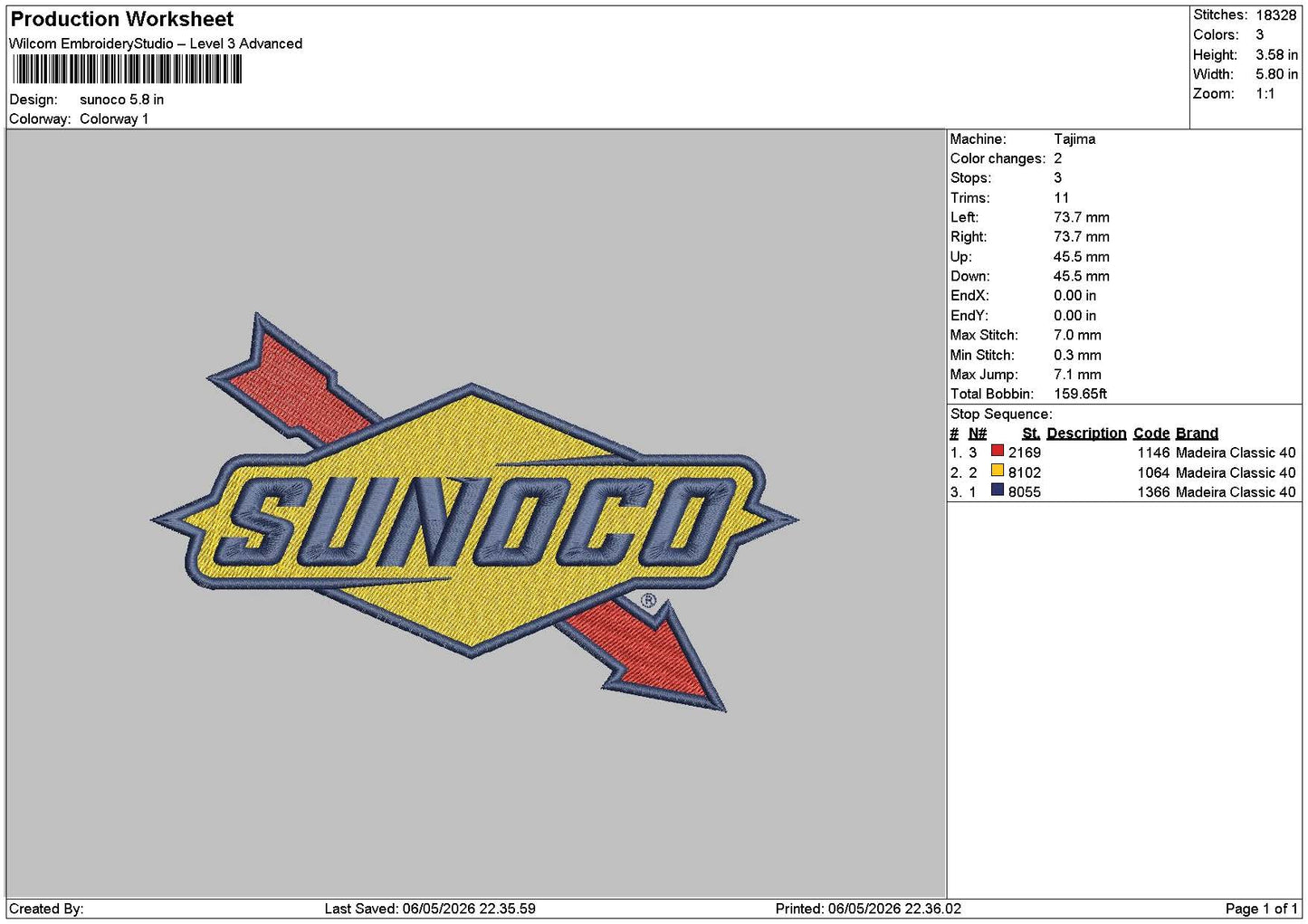Click the 'Printed' timestamp in footer

pos(868,909)
